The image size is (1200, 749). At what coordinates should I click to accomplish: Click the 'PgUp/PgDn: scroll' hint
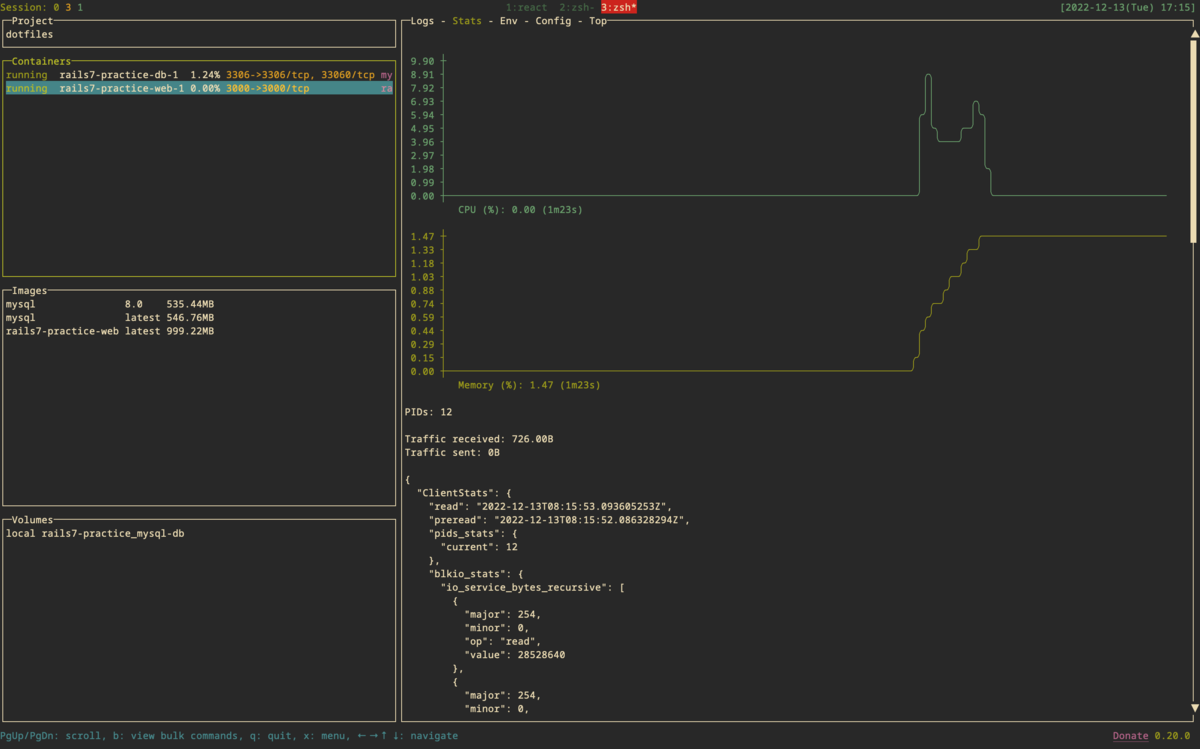pyautogui.click(x=50, y=736)
